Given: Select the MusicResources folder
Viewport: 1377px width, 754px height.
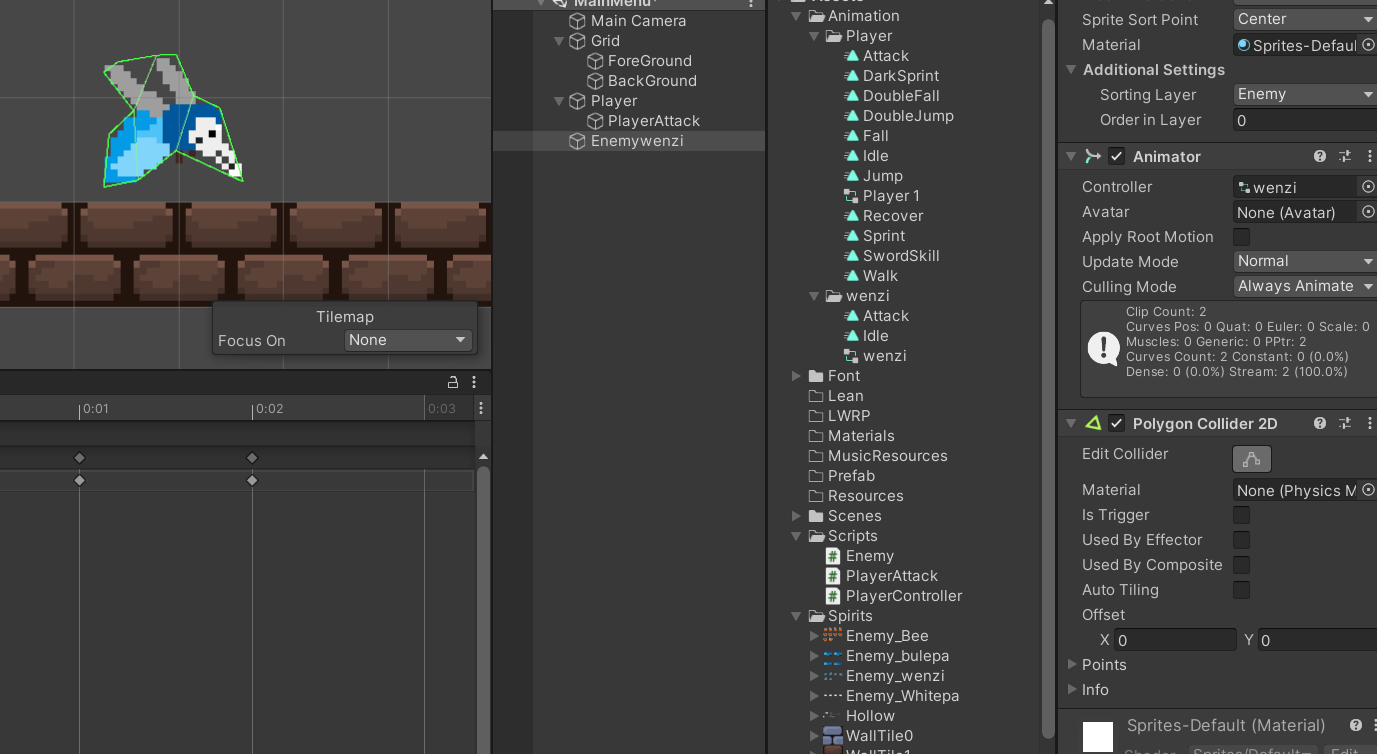Looking at the screenshot, I should pos(878,456).
